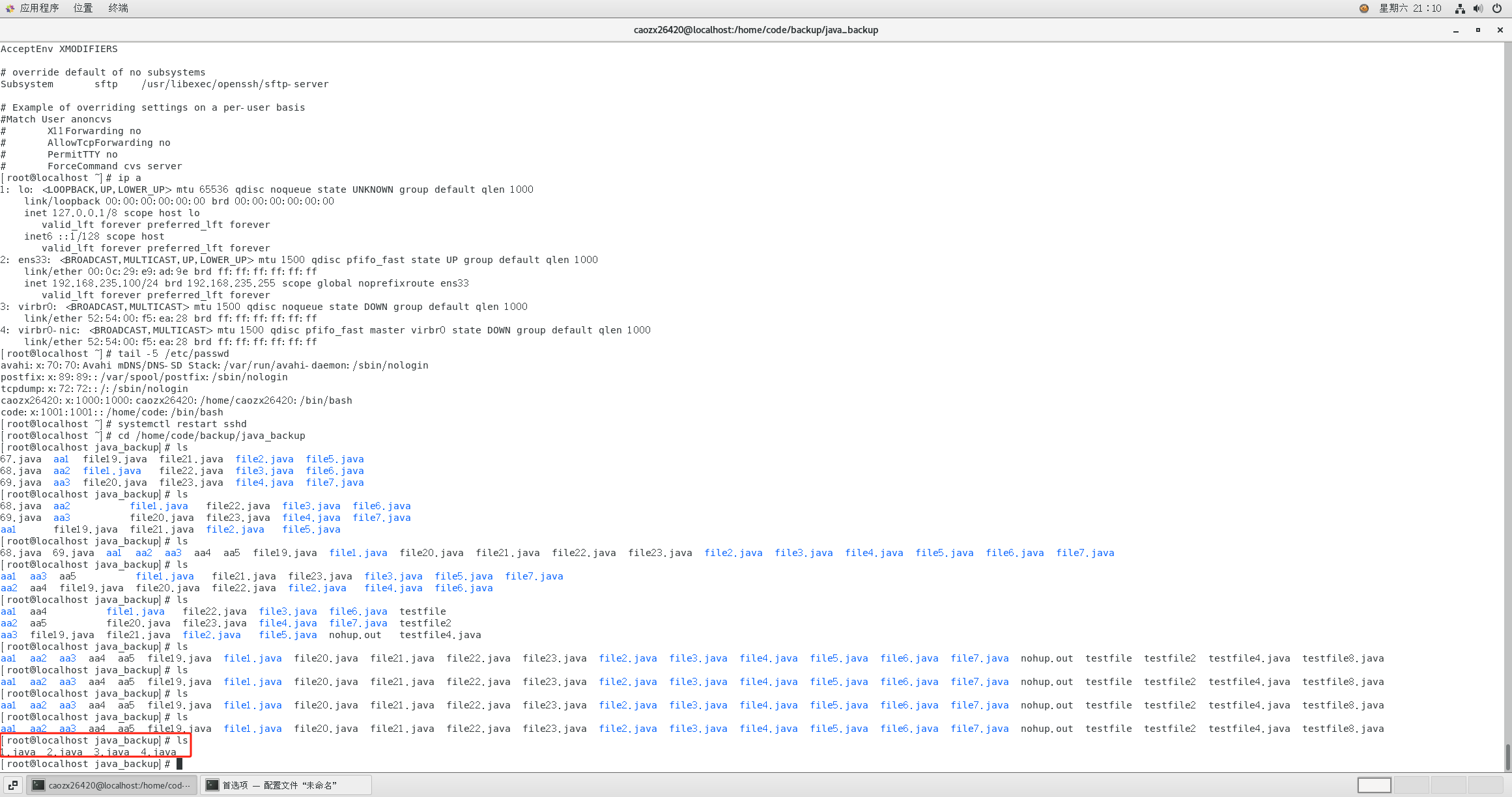Open the volume speaker icon

tap(1478, 8)
